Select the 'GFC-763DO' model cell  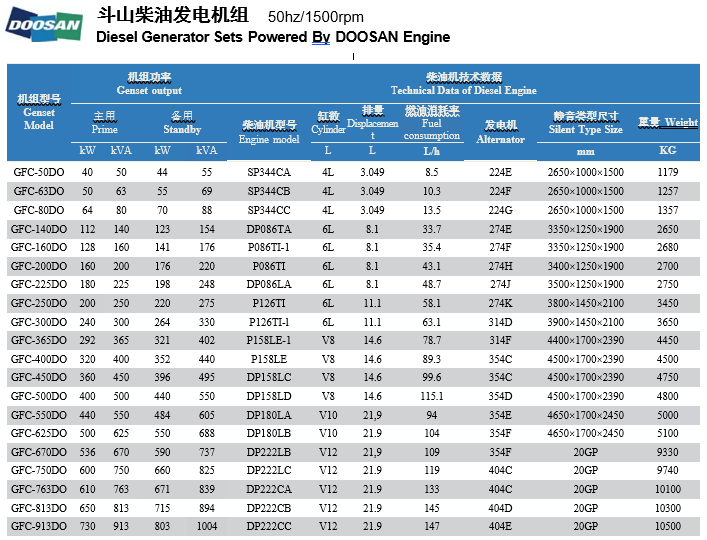(x=39, y=489)
